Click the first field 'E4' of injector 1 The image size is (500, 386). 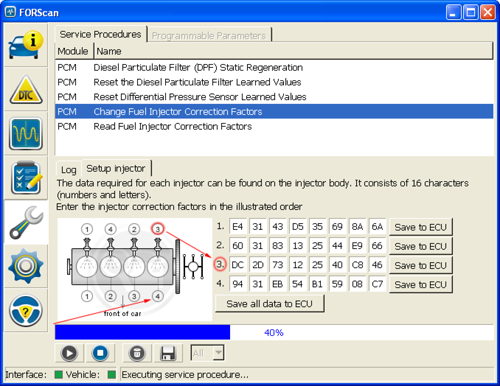[238, 227]
